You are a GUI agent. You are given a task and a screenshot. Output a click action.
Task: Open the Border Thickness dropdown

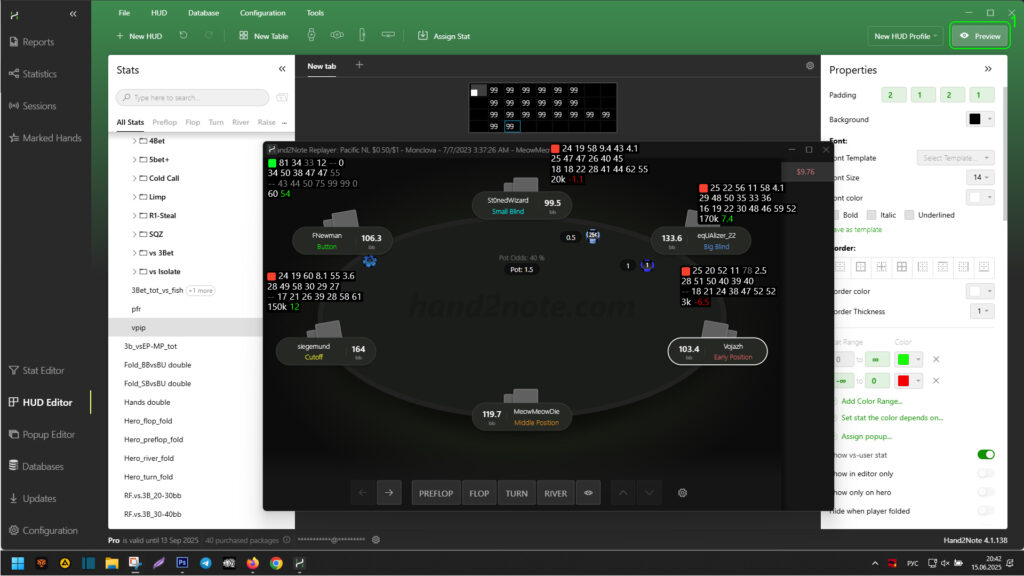982,312
